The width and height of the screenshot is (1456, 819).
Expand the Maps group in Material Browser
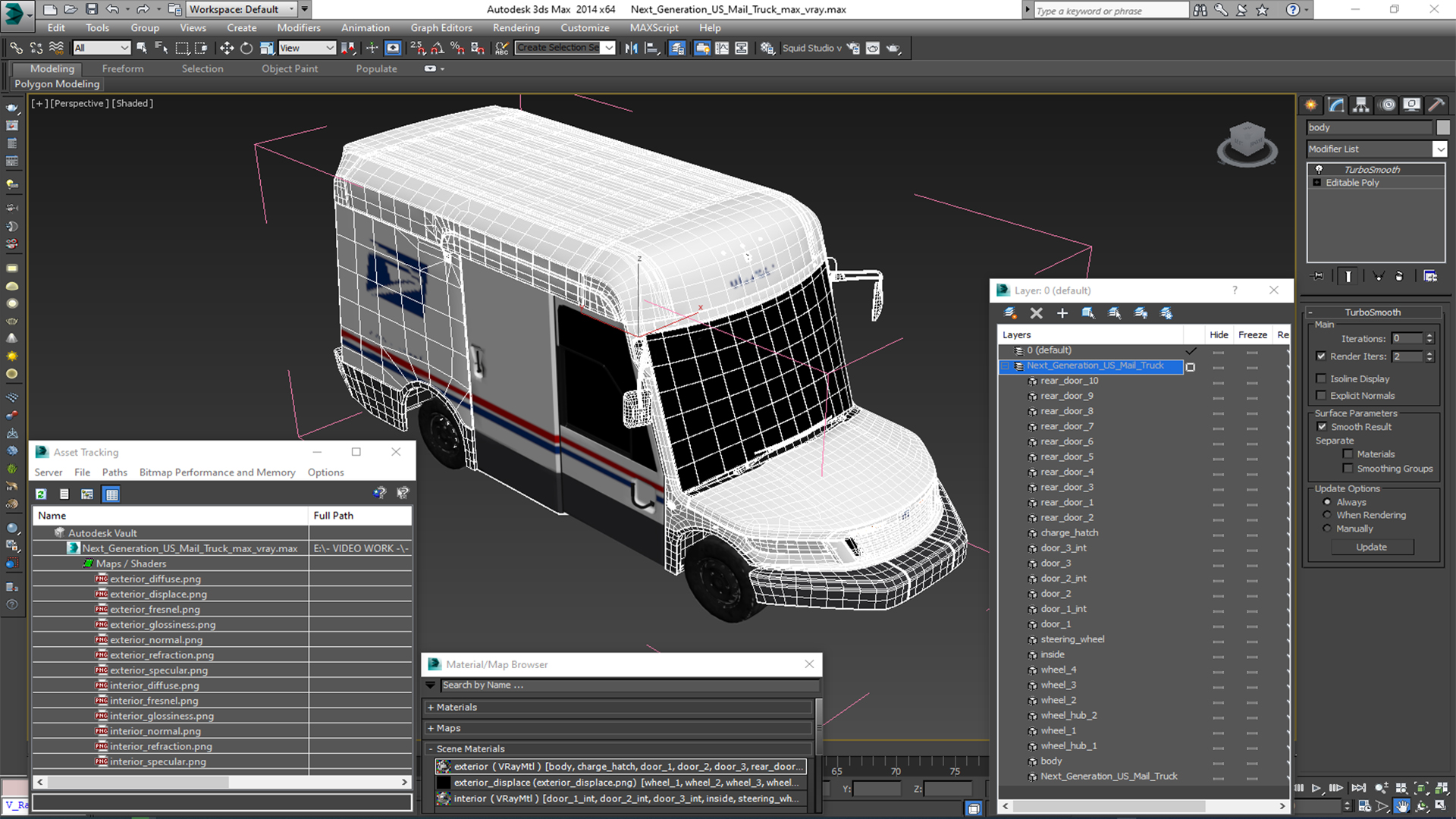431,728
